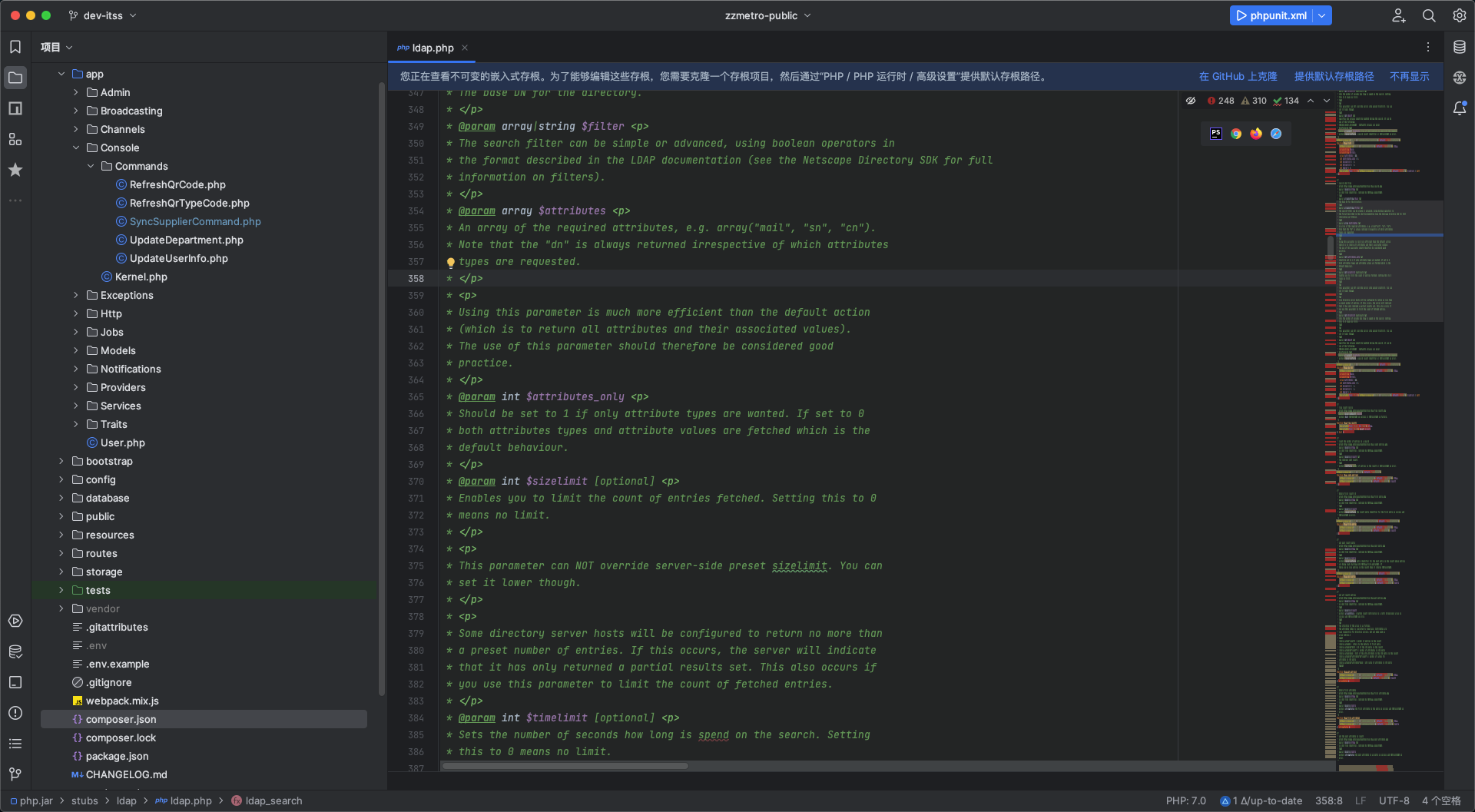This screenshot has height=812, width=1475.
Task: Open the Git version control icon
Action: click(x=15, y=774)
